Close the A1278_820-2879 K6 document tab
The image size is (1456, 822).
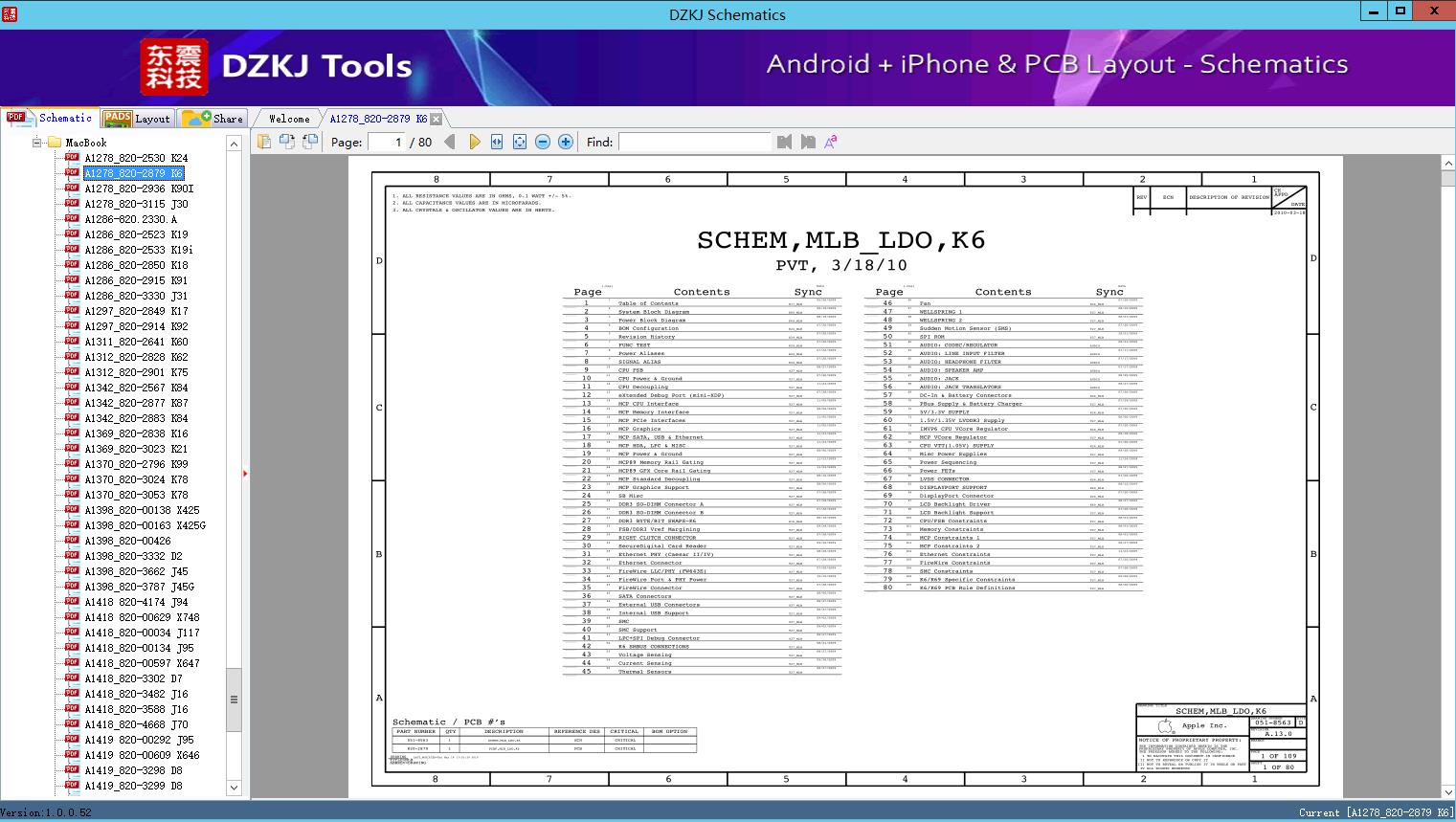pyautogui.click(x=437, y=119)
